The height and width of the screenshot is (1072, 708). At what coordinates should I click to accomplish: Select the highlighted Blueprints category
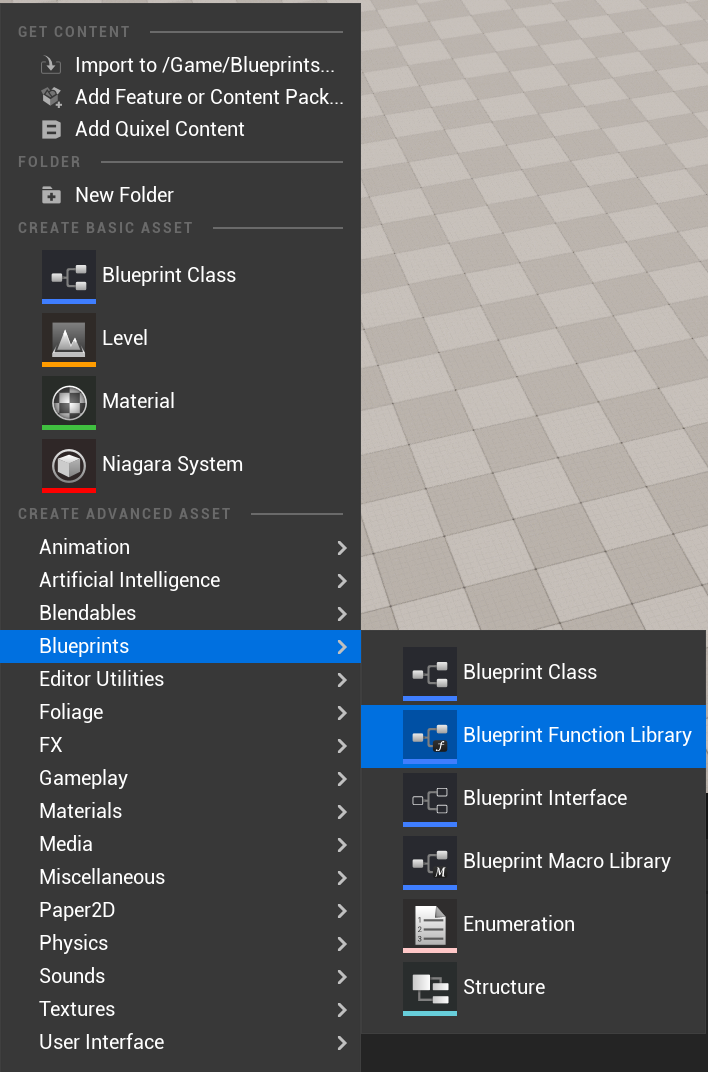pyautogui.click(x=180, y=646)
